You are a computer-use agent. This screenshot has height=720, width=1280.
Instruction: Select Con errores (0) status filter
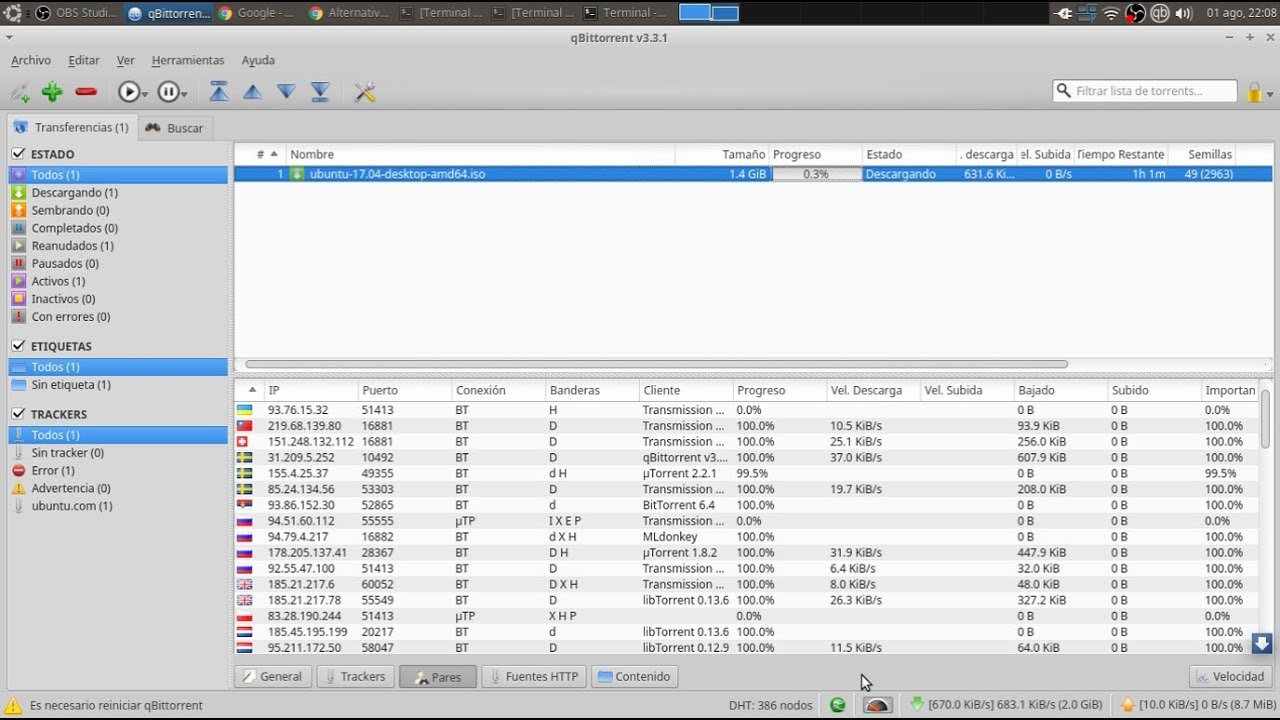pyautogui.click(x=118, y=316)
